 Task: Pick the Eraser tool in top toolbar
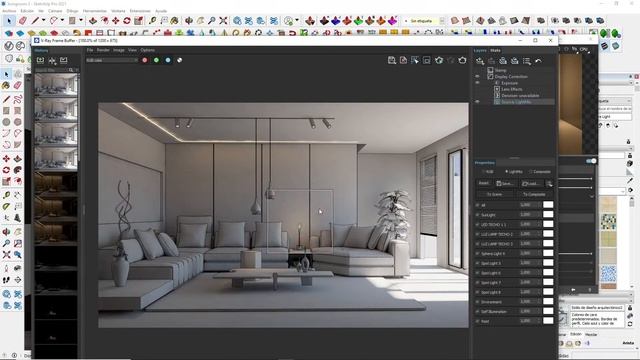[23, 20]
